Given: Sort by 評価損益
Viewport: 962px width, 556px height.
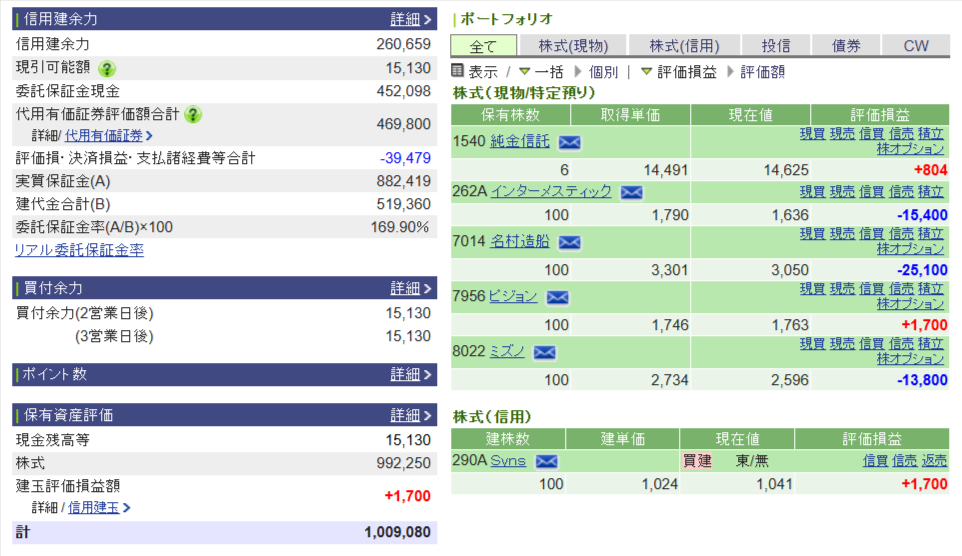Looking at the screenshot, I should 687,72.
